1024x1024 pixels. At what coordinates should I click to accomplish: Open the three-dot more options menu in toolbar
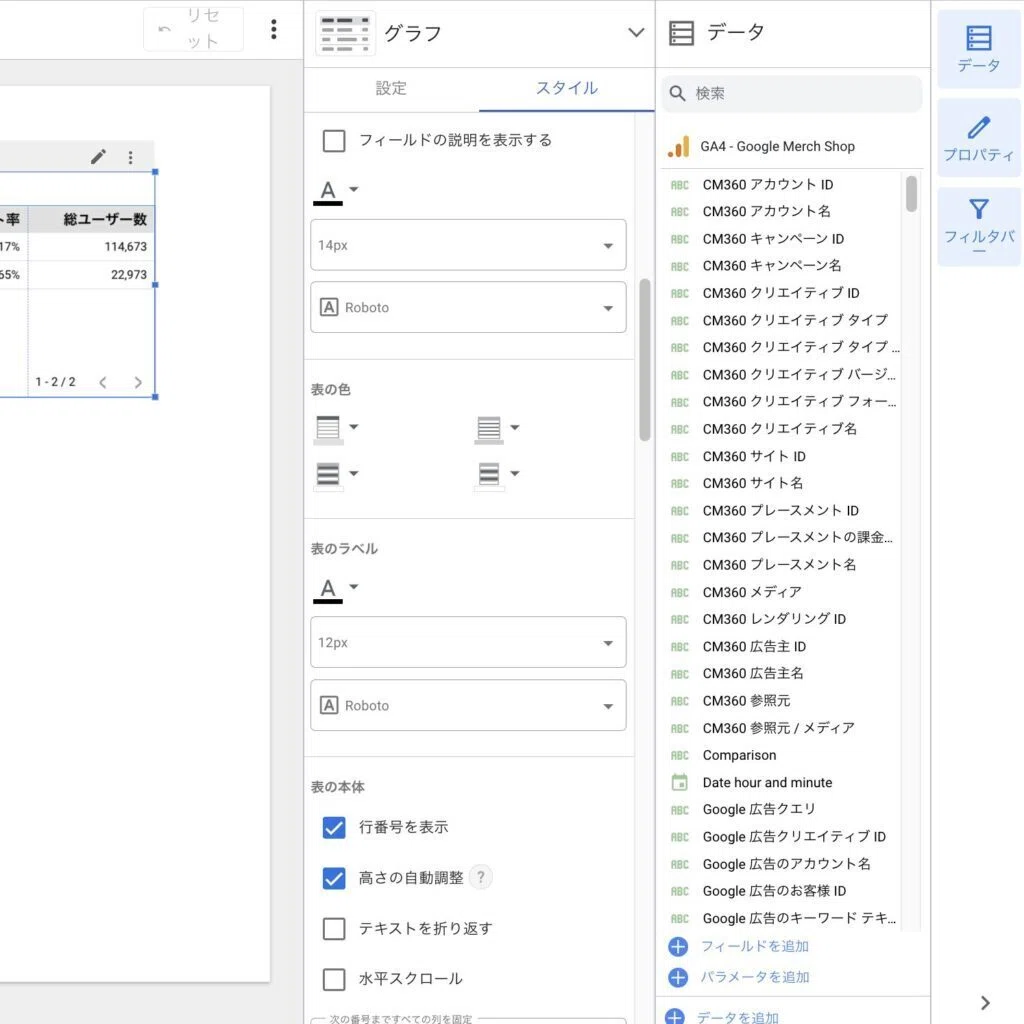click(x=274, y=29)
